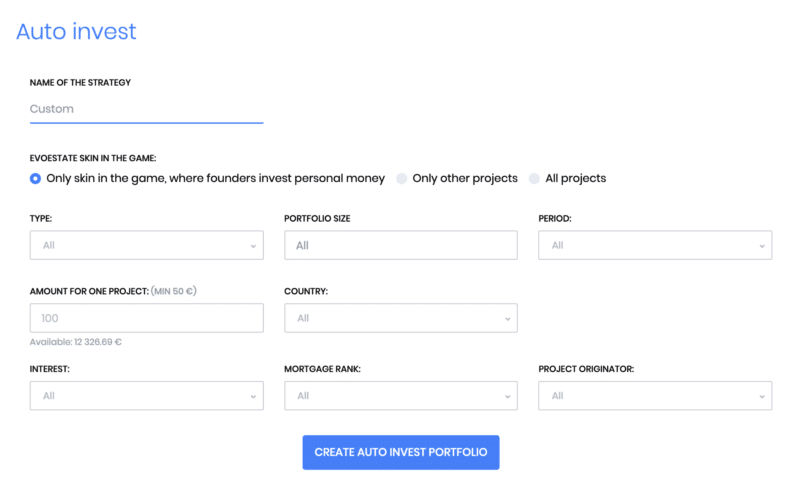Open the Mortgage Rank dropdown

pyautogui.click(x=401, y=396)
